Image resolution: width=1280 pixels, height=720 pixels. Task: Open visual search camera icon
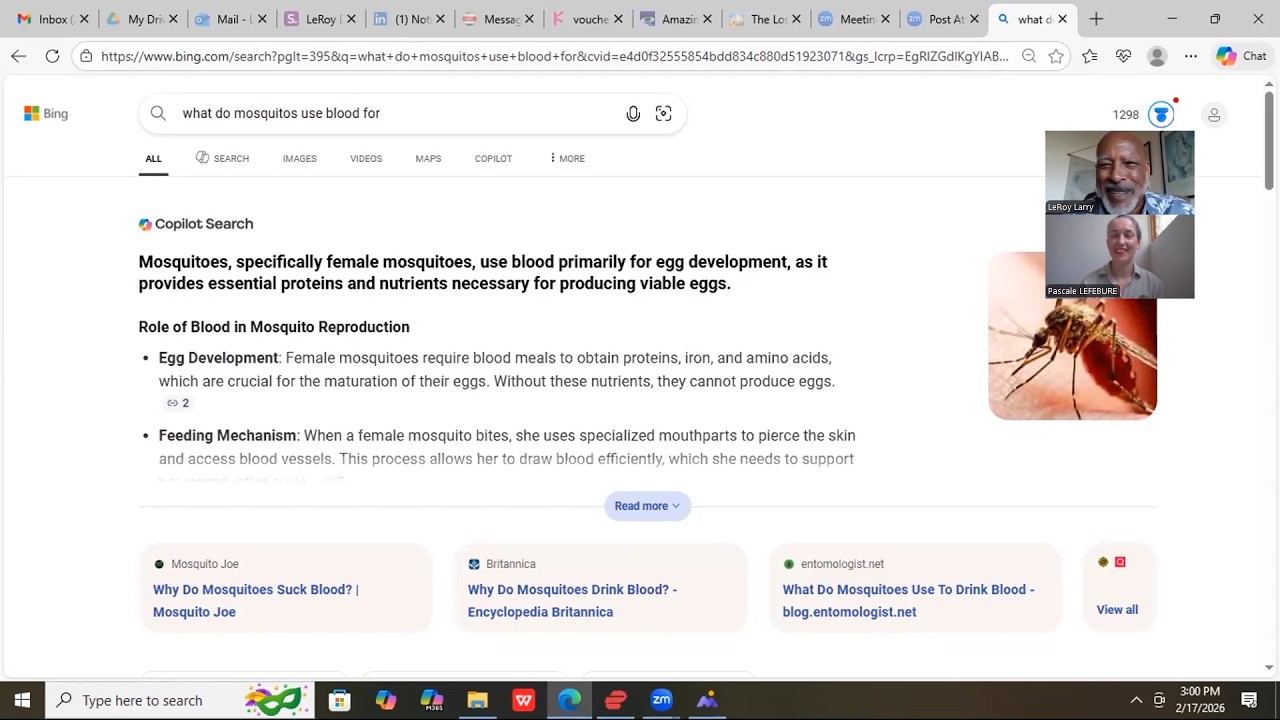[x=663, y=114]
